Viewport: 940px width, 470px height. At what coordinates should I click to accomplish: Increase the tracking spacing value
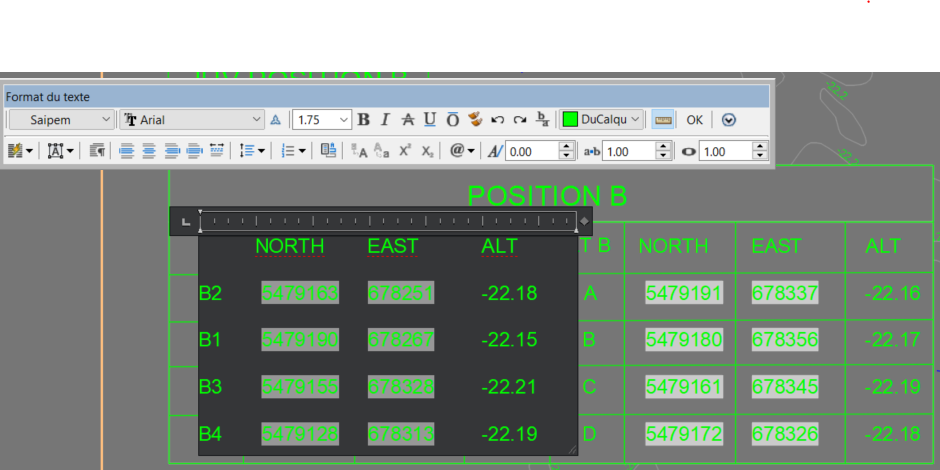[x=663, y=147]
